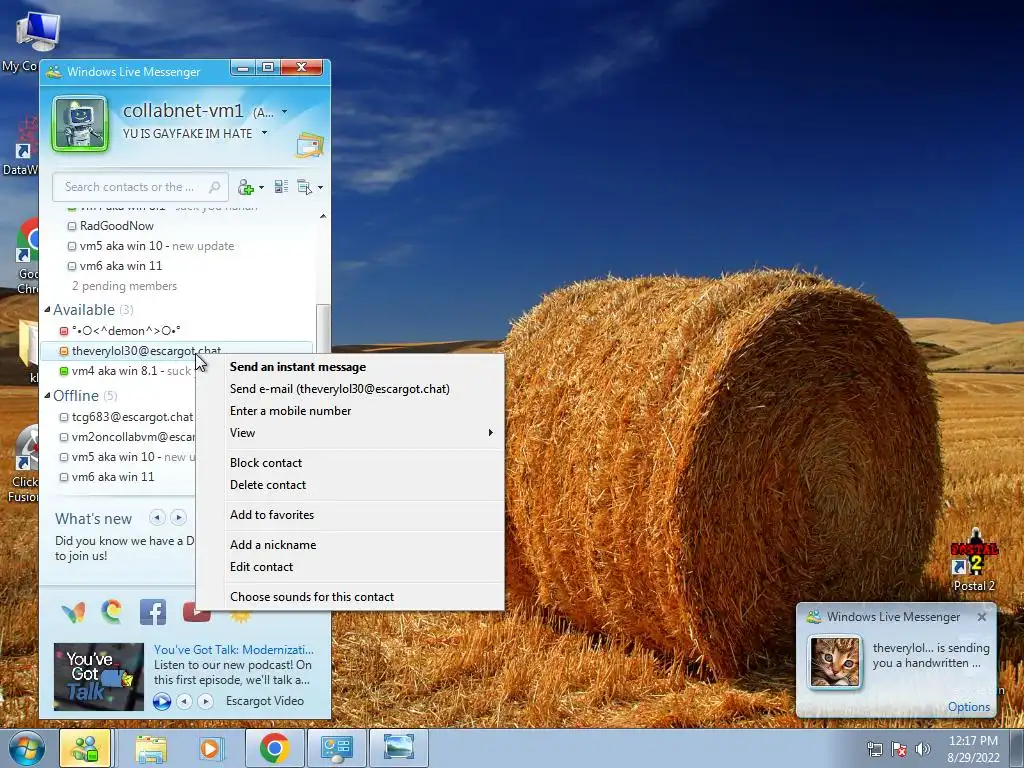
Task: Select offline contact tcg683@escargot.chat
Action: click(x=127, y=417)
